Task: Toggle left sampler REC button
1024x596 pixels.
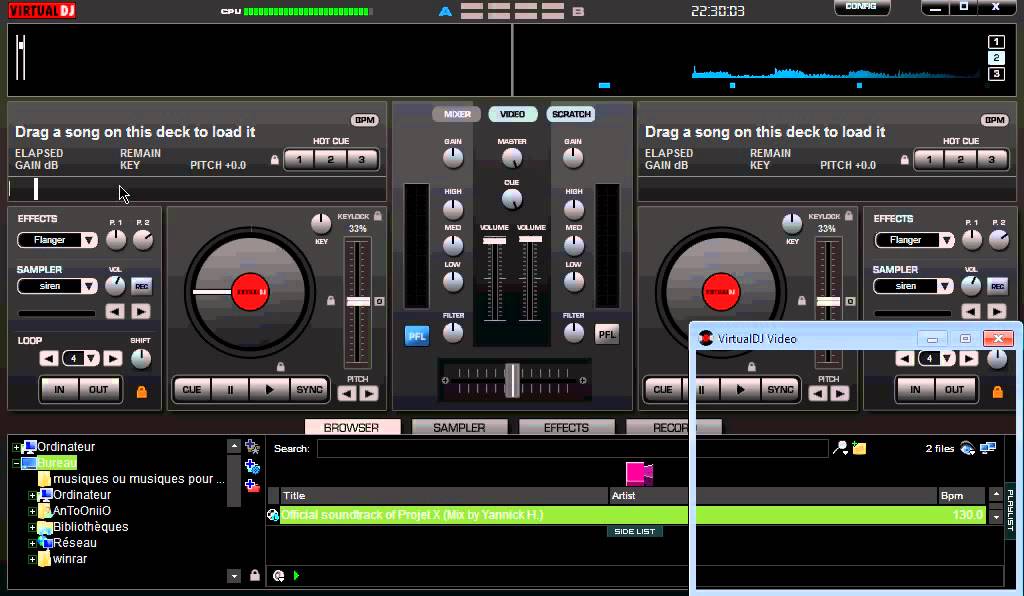Action: coord(141,286)
